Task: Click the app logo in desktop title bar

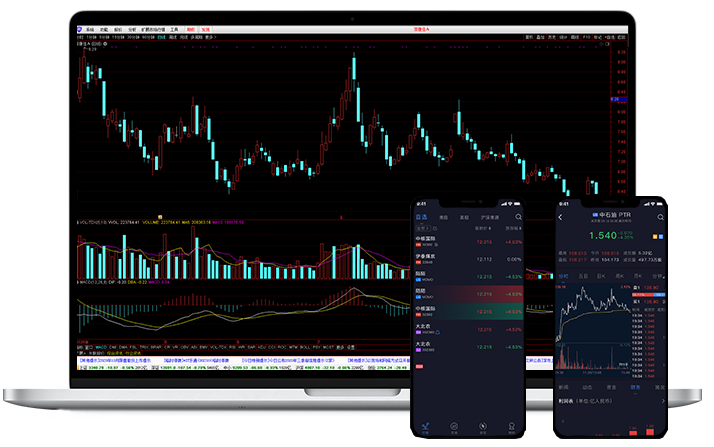Action: (x=80, y=29)
